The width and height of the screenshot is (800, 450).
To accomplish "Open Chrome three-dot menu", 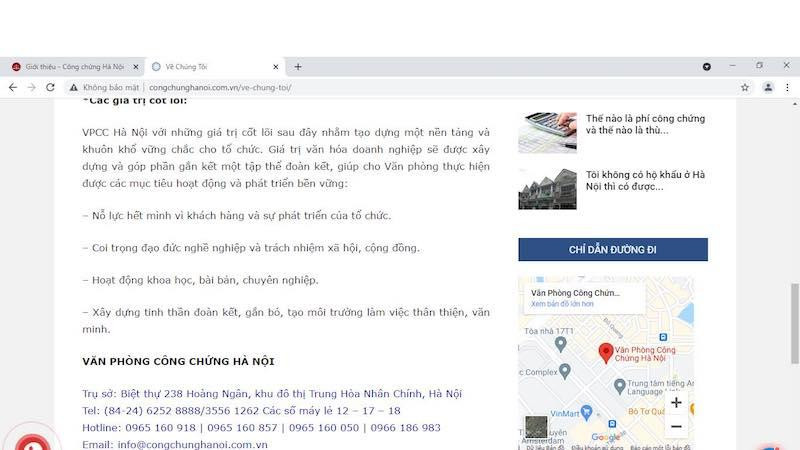I will 787,88.
